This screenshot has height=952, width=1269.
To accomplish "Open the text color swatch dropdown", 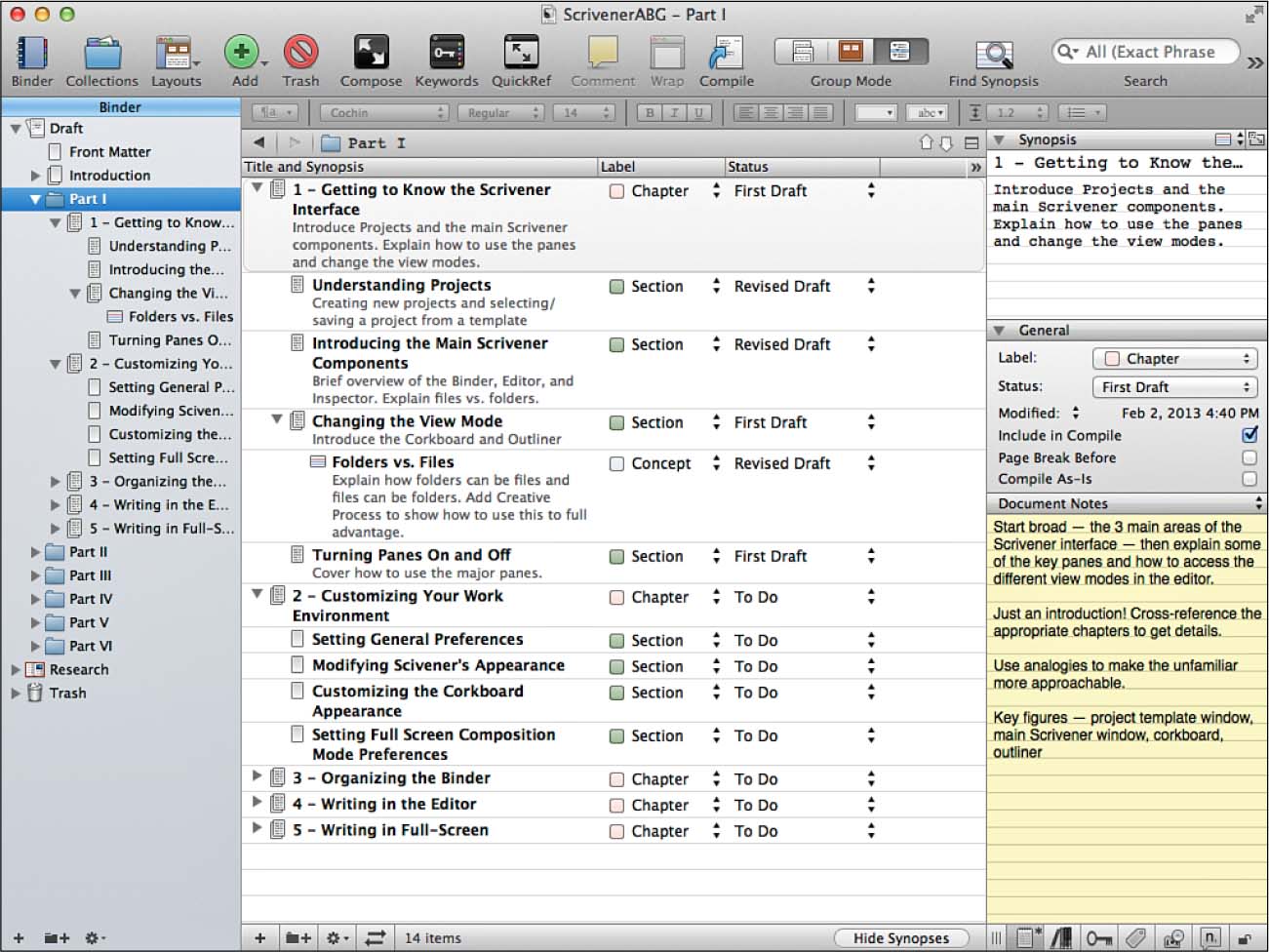I will tap(875, 113).
